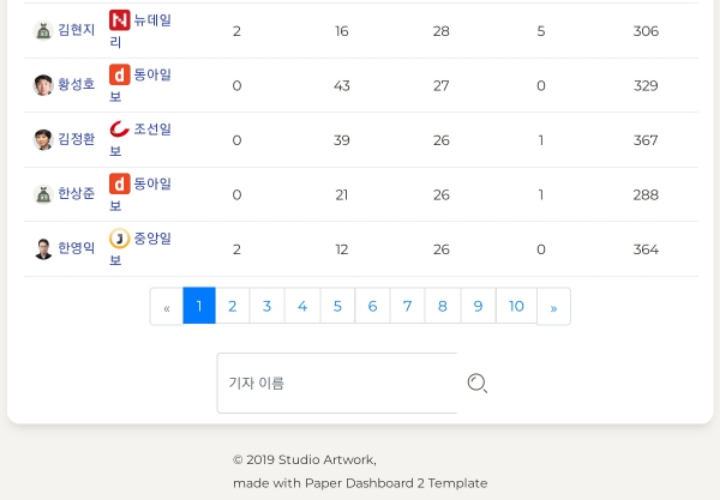
Task: Click the 중앙일보 logo icon
Action: tap(120, 238)
